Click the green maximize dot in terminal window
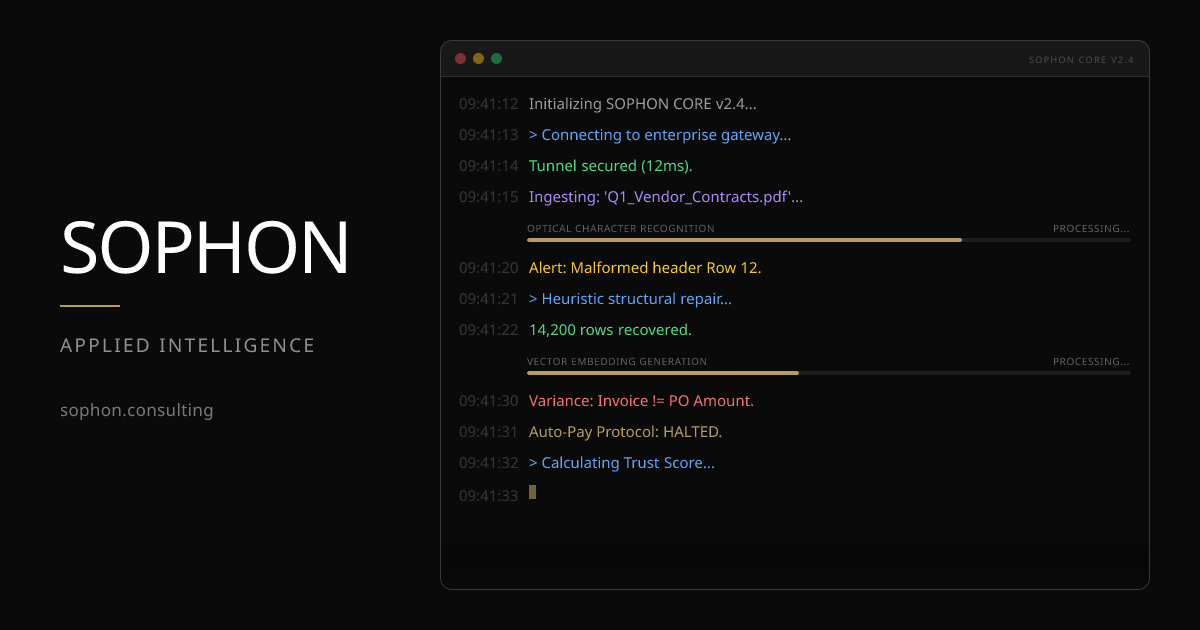This screenshot has width=1200, height=630. (x=496, y=59)
